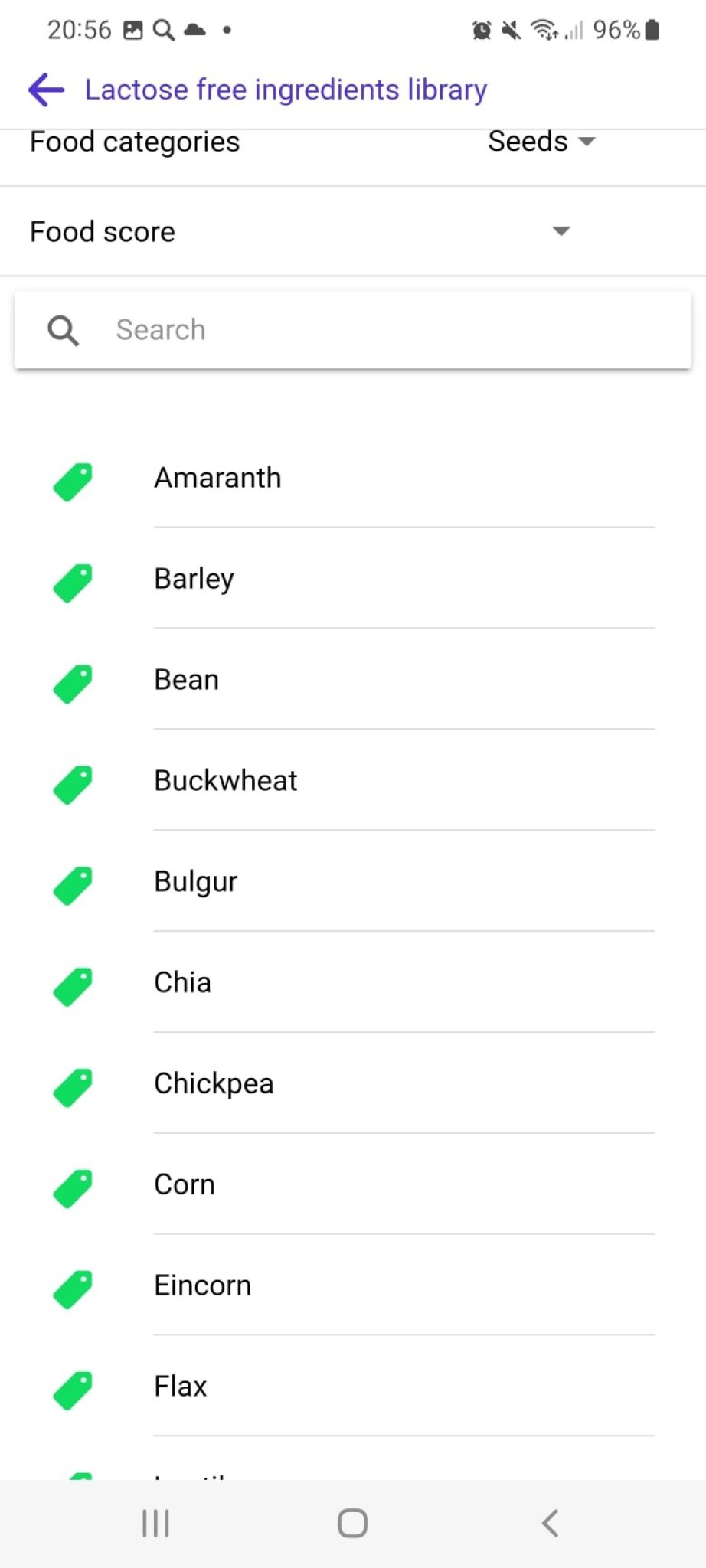Open the Seeds food categories dropdown
Image resolution: width=706 pixels, height=1568 pixels.
pos(541,142)
